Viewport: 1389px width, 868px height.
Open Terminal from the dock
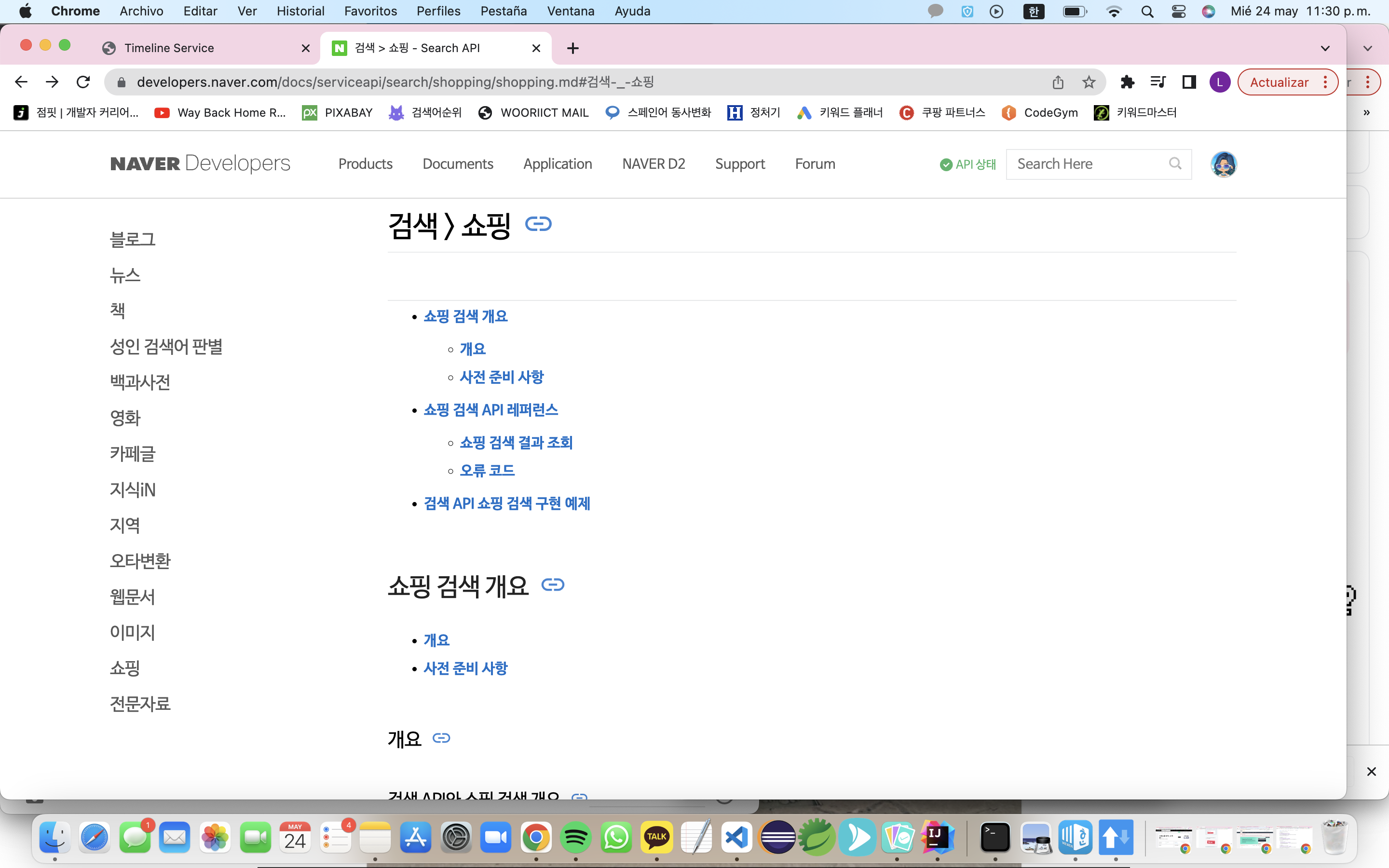click(995, 838)
